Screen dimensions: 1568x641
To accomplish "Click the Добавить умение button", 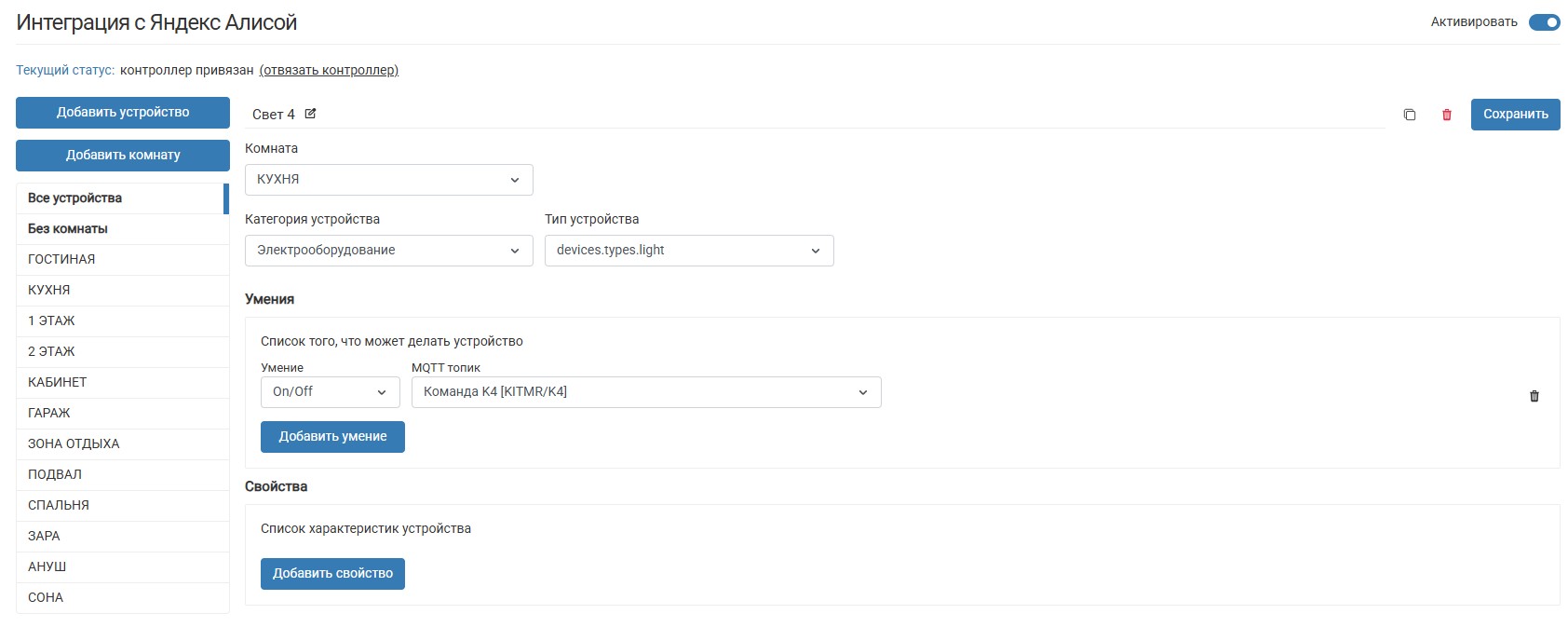I will pyautogui.click(x=332, y=437).
